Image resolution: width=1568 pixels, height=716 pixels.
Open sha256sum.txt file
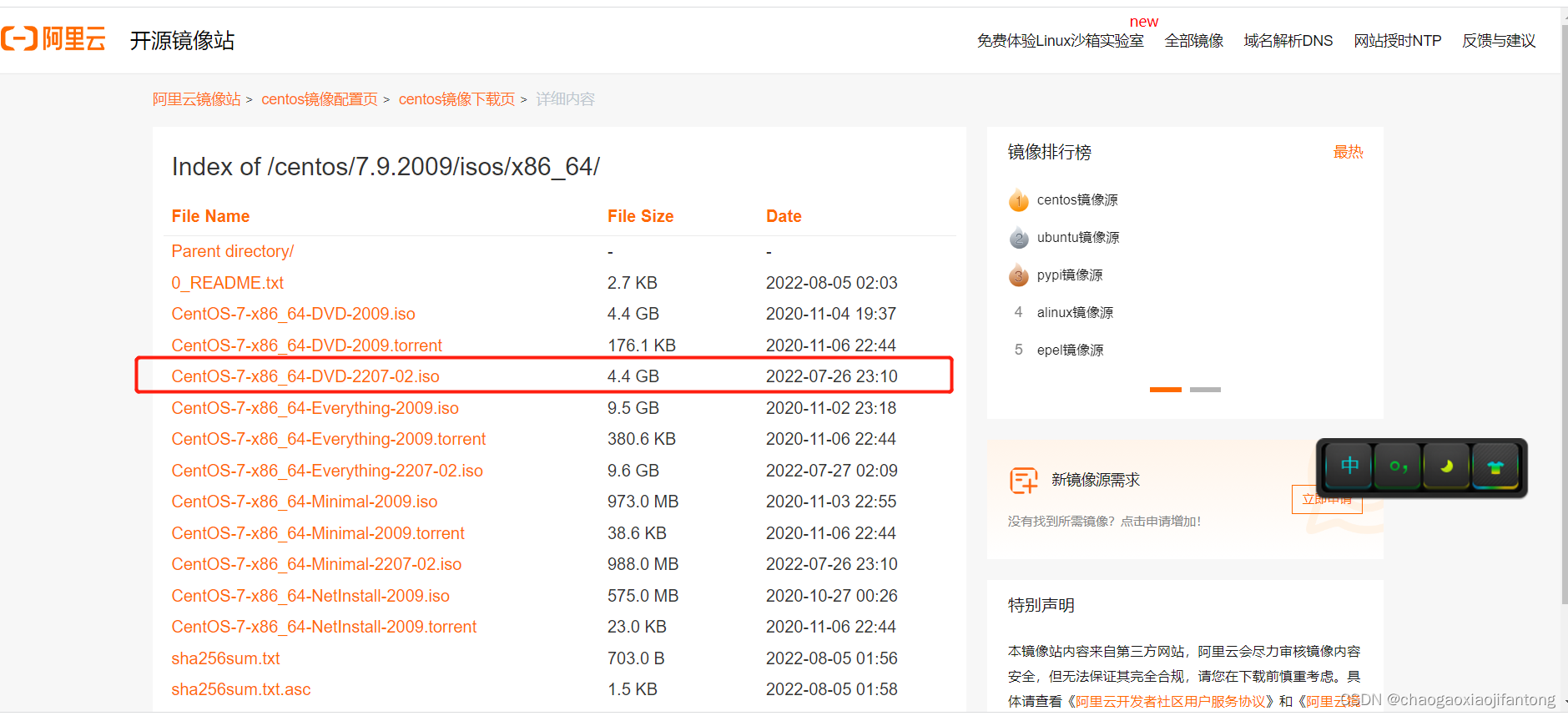[x=225, y=658]
